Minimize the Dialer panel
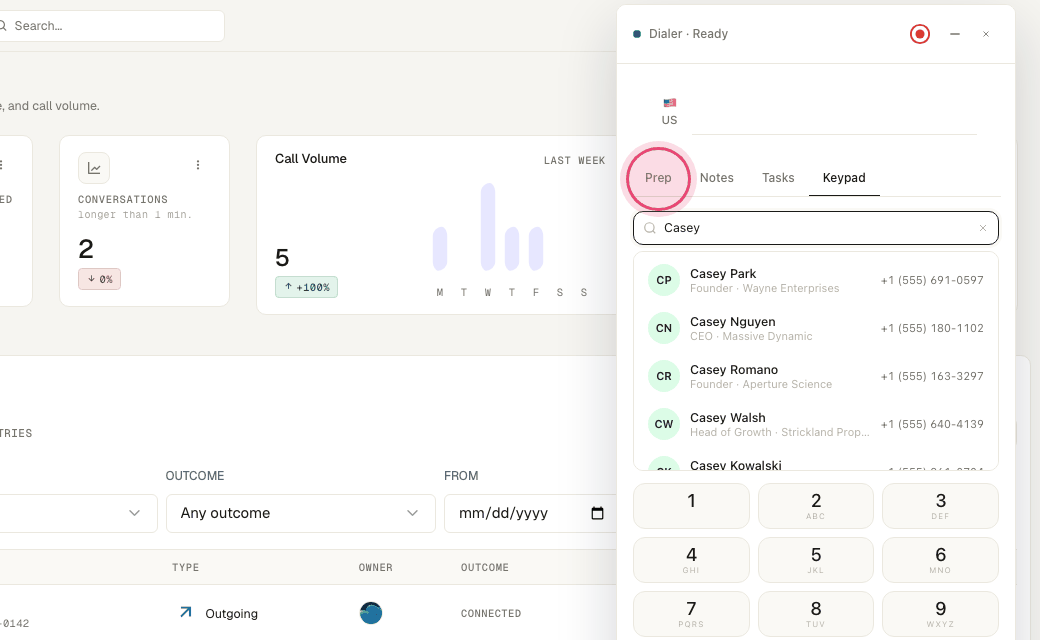 coord(954,34)
